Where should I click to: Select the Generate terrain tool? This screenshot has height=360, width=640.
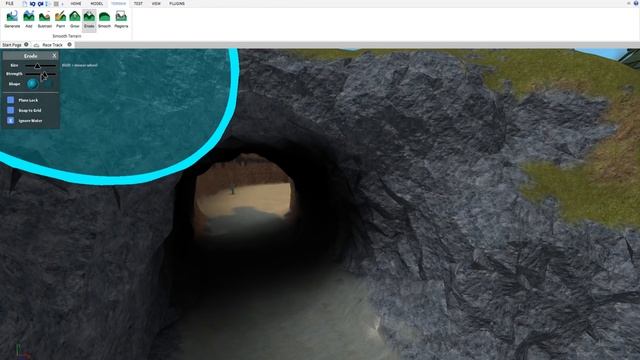12,20
